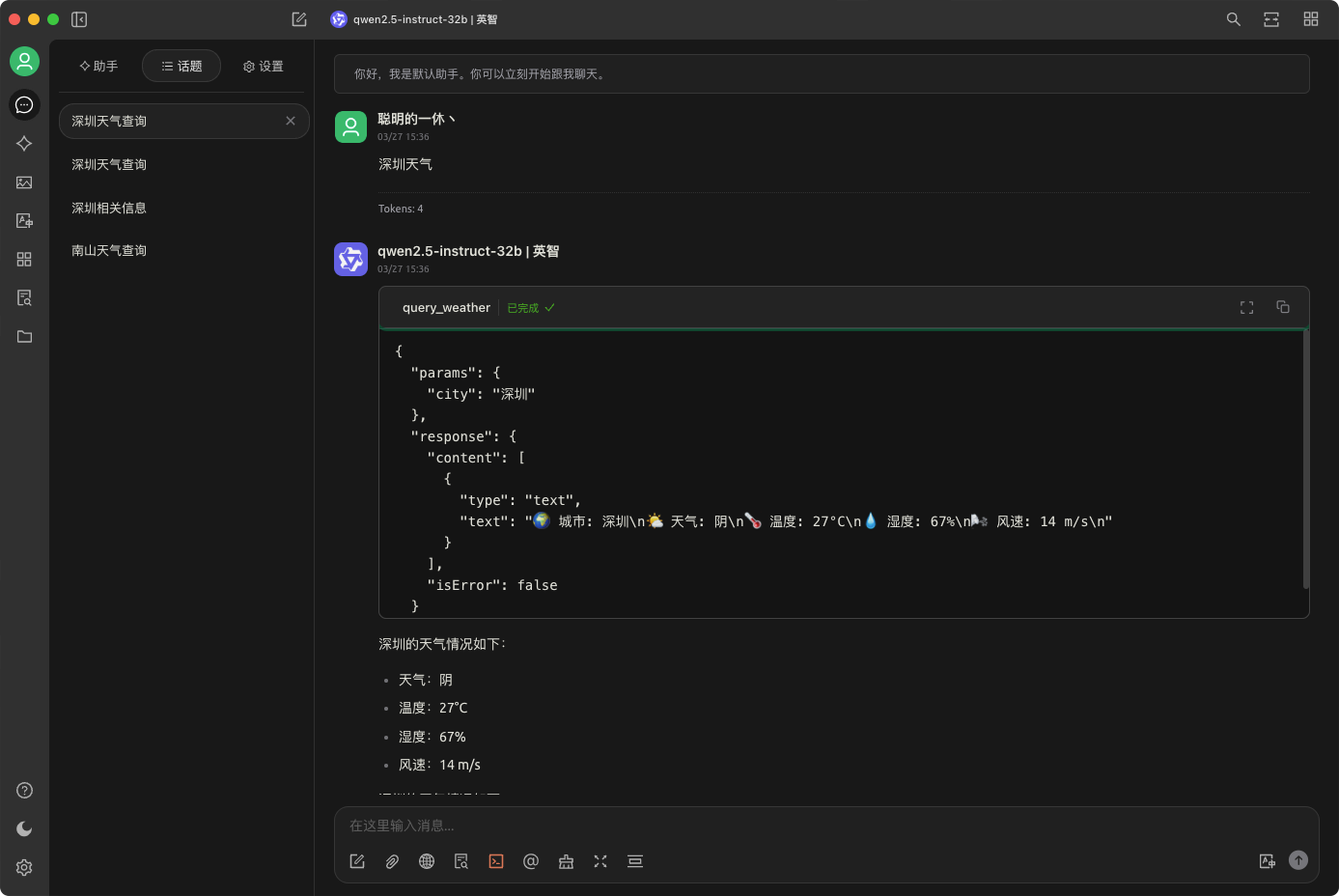Click the tool result panel scrollbar

[x=1305, y=459]
